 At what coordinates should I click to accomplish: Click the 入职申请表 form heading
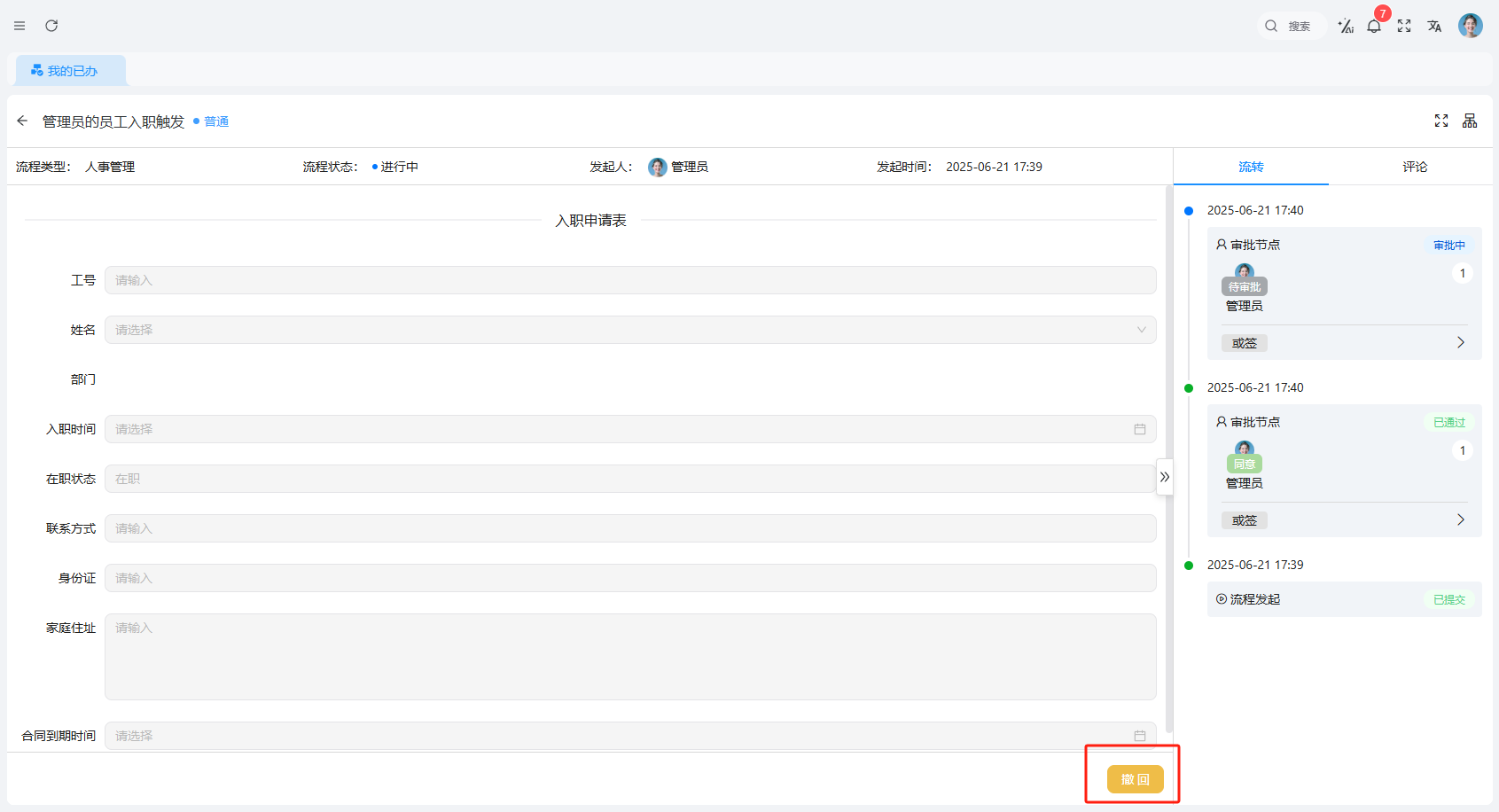[x=591, y=220]
